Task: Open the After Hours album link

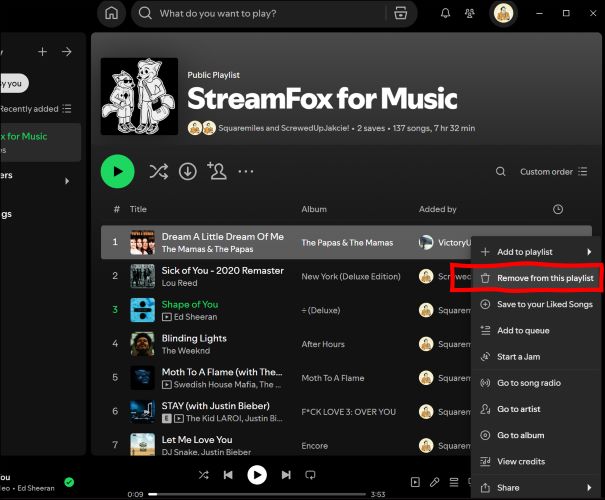Action: click(x=323, y=344)
